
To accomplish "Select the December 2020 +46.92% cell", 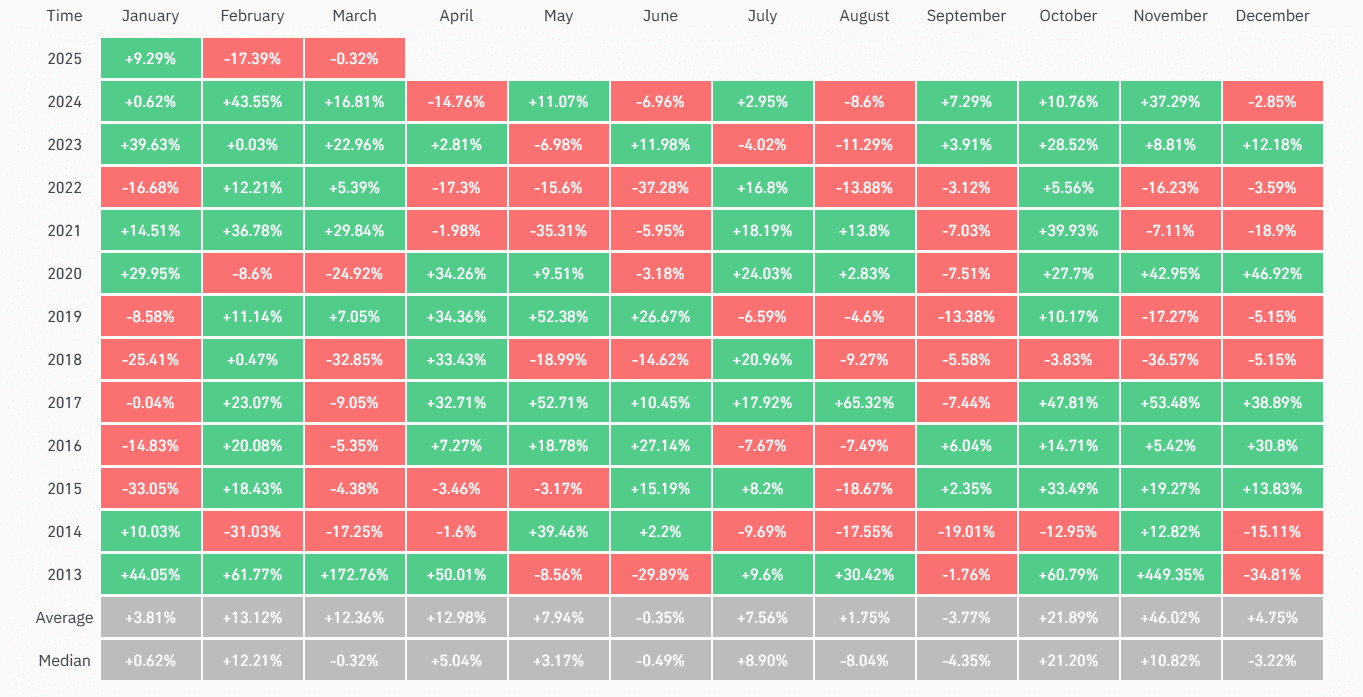I will pos(1272,274).
